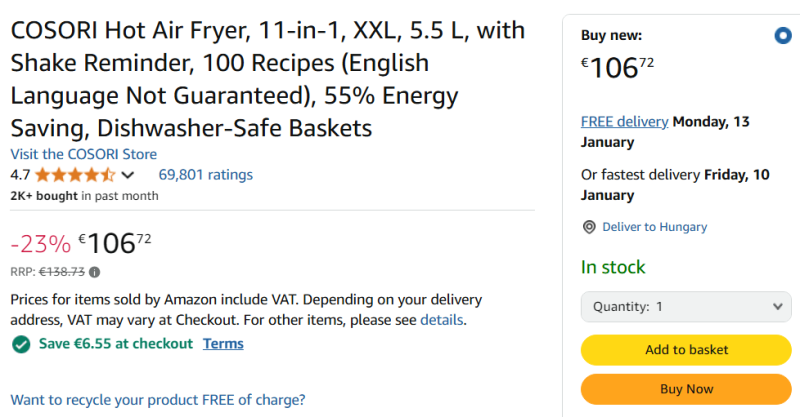Click the COSORI Hot Air Fryer title
This screenshot has height=417, width=800.
pyautogui.click(x=268, y=79)
